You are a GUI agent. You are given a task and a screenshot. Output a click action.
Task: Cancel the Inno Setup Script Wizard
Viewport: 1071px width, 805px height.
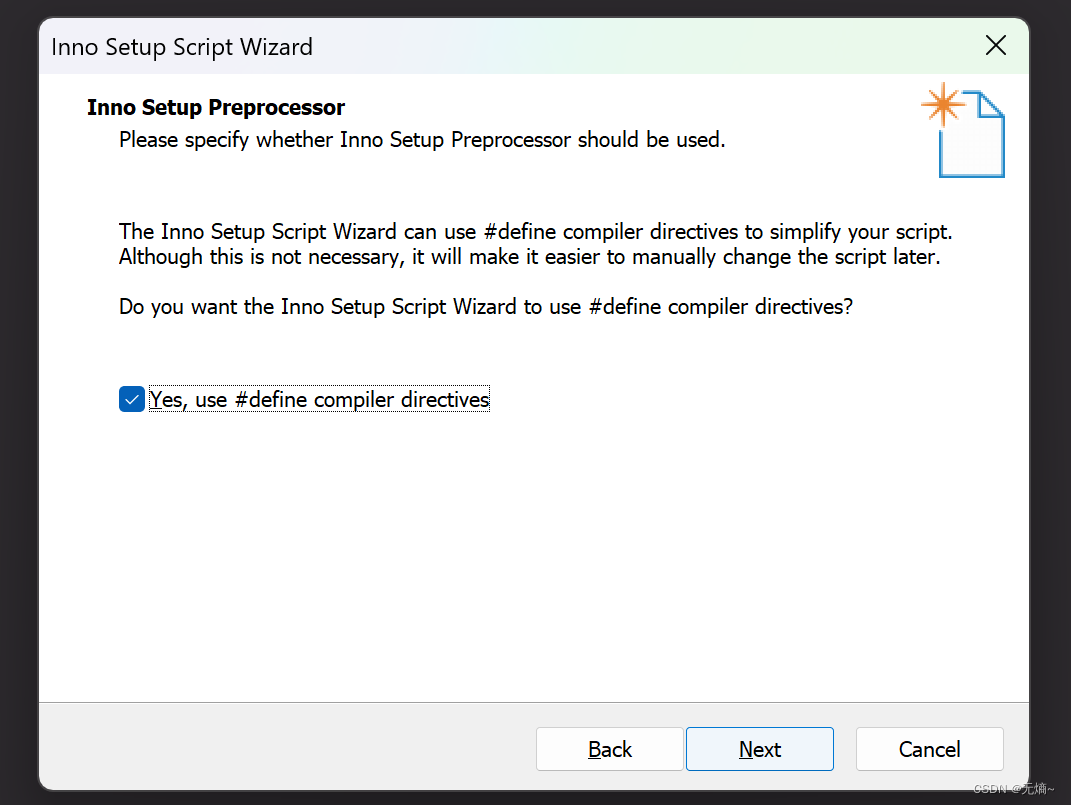click(x=929, y=749)
